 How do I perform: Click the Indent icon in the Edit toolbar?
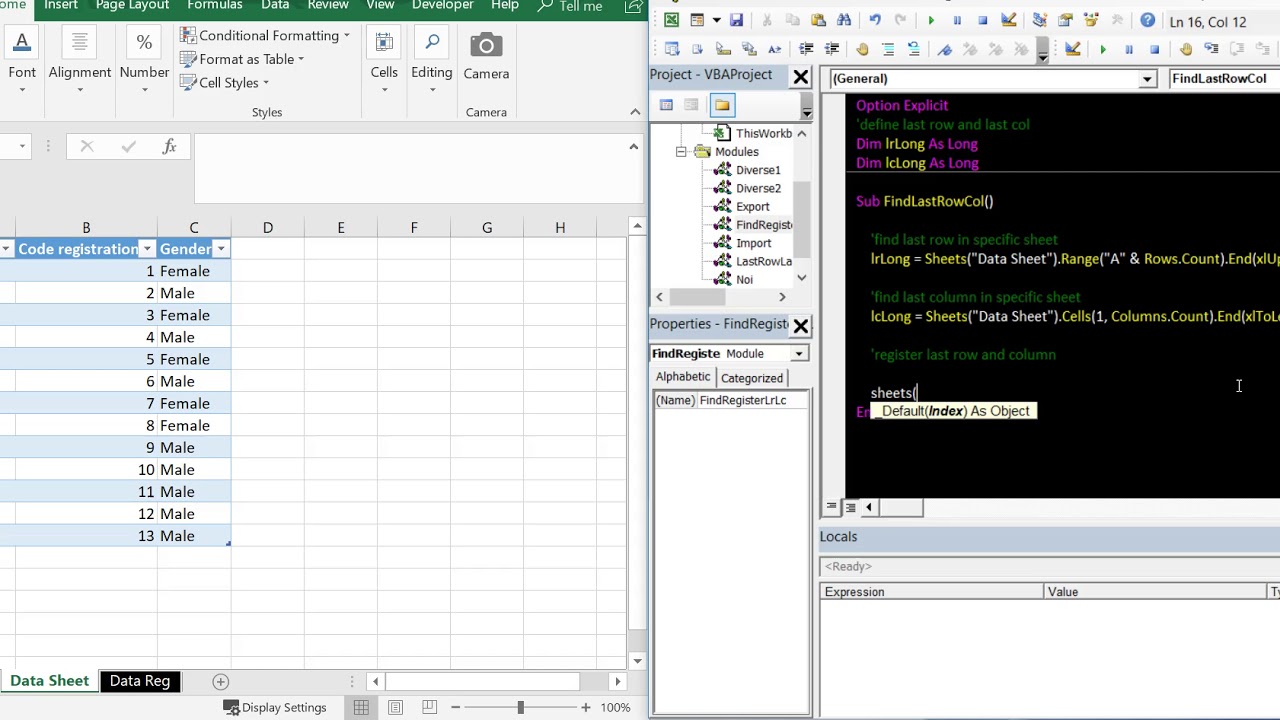point(806,49)
